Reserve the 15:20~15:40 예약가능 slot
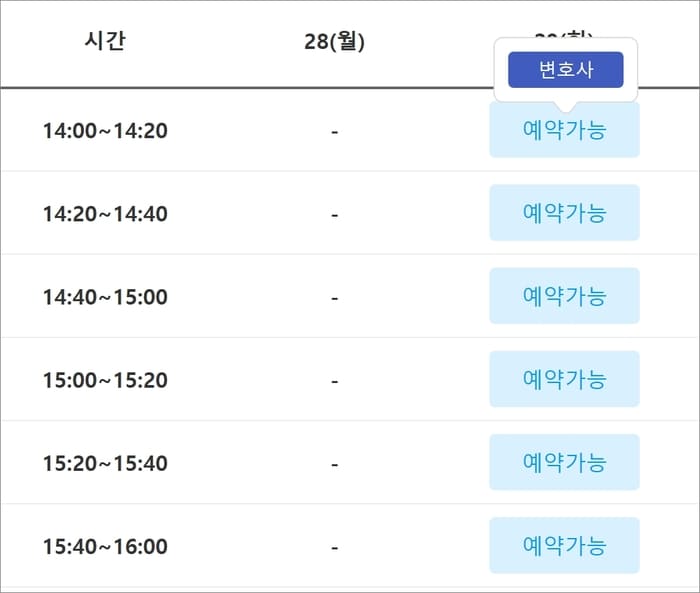The height and width of the screenshot is (593, 700). point(564,462)
